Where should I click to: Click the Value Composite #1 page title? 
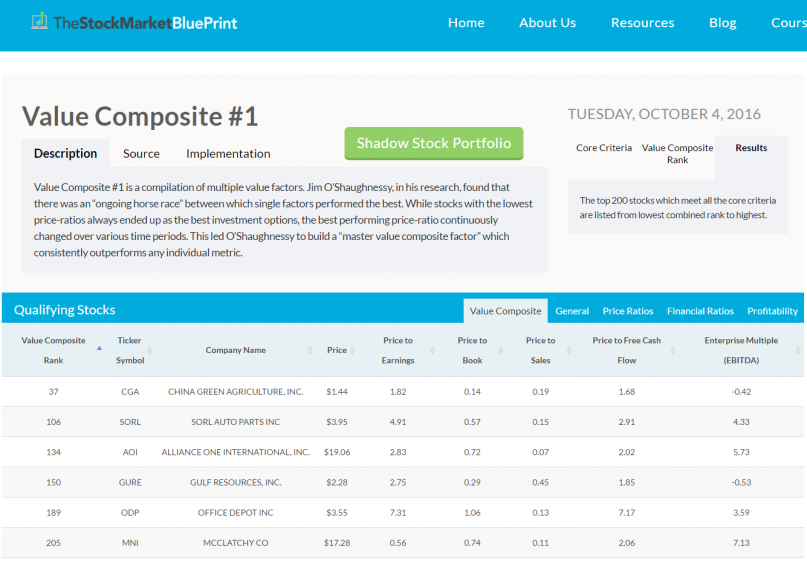click(140, 116)
